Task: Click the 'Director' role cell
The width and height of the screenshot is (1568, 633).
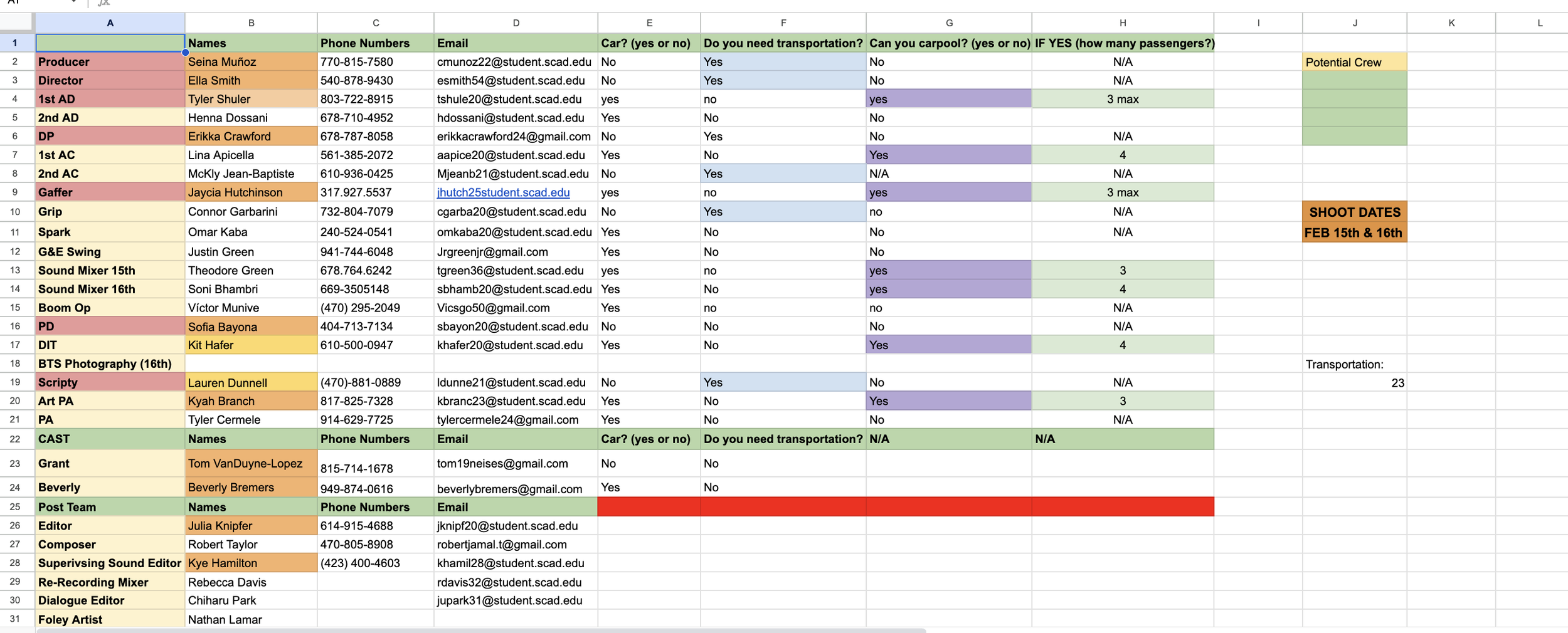Action: click(x=110, y=80)
